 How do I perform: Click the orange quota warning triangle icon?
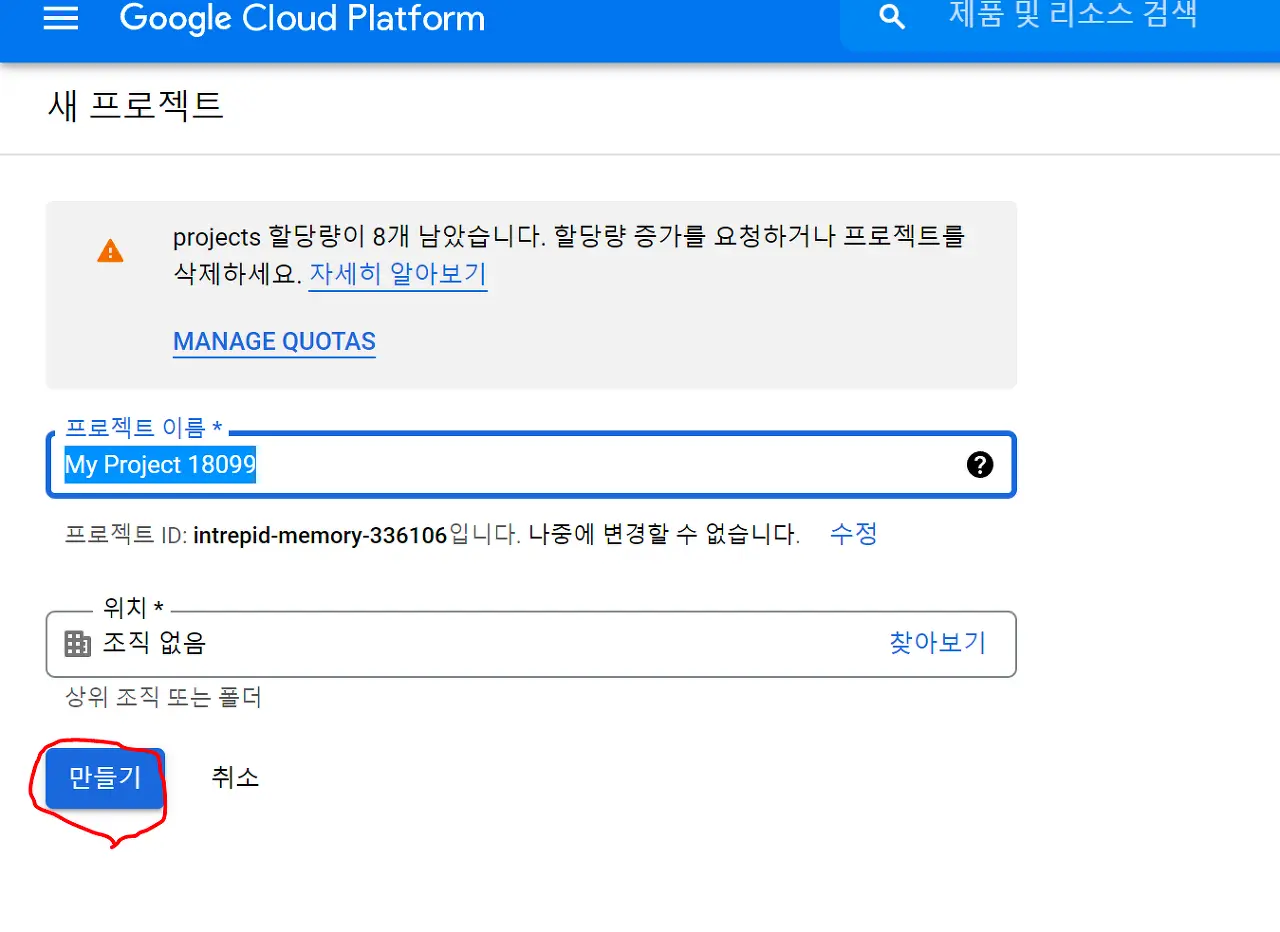(110, 251)
